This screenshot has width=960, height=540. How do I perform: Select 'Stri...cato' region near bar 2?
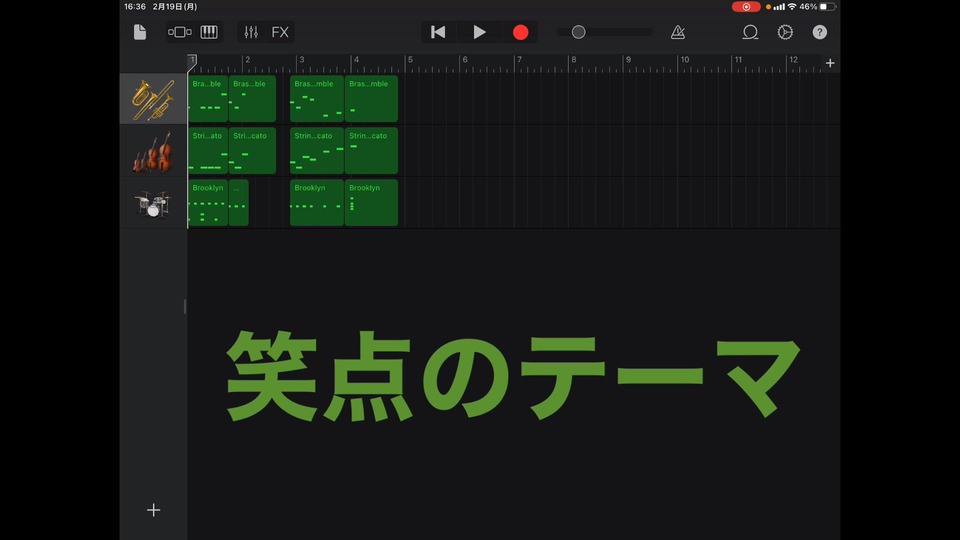tap(252, 151)
